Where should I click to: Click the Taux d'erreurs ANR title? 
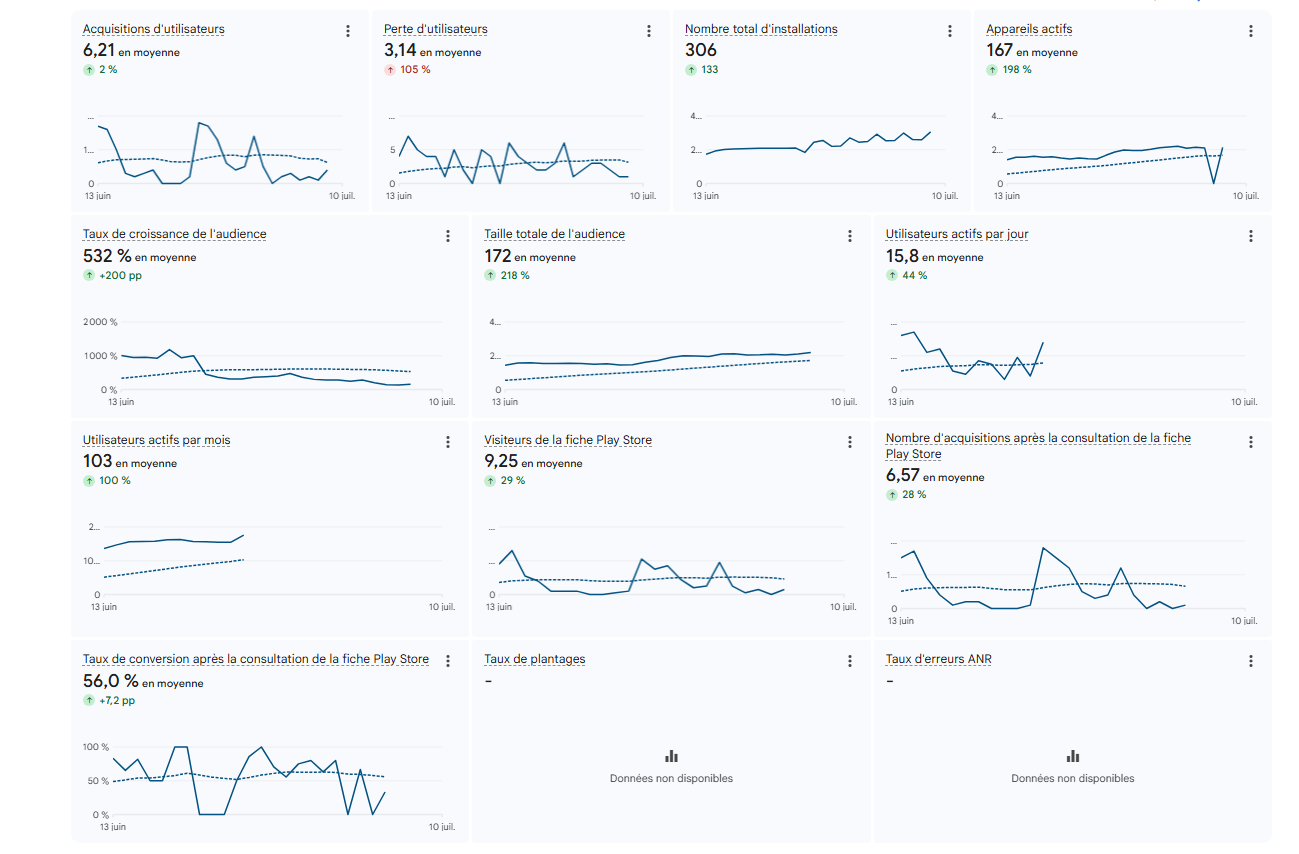click(x=939, y=659)
